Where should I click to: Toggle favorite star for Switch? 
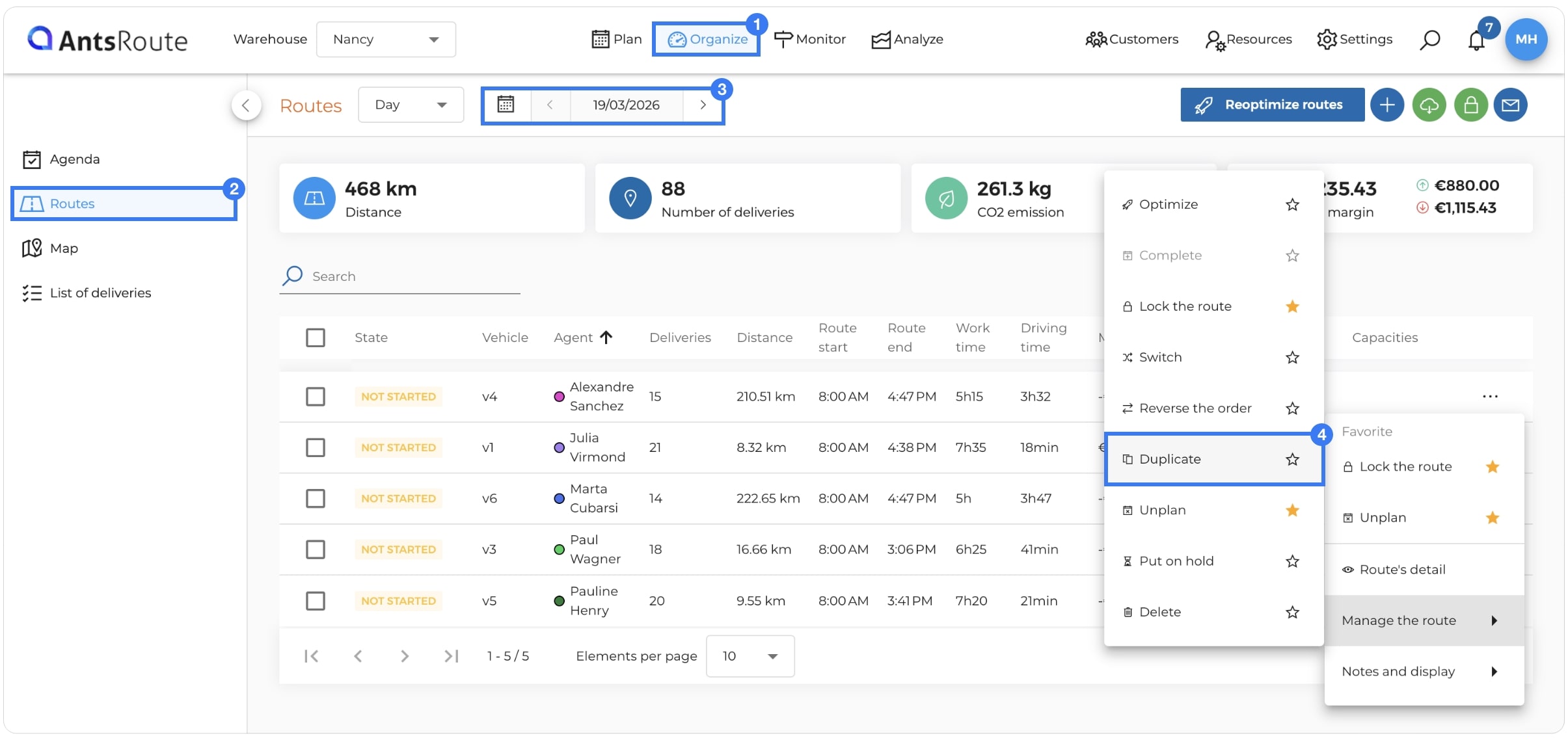(1292, 358)
